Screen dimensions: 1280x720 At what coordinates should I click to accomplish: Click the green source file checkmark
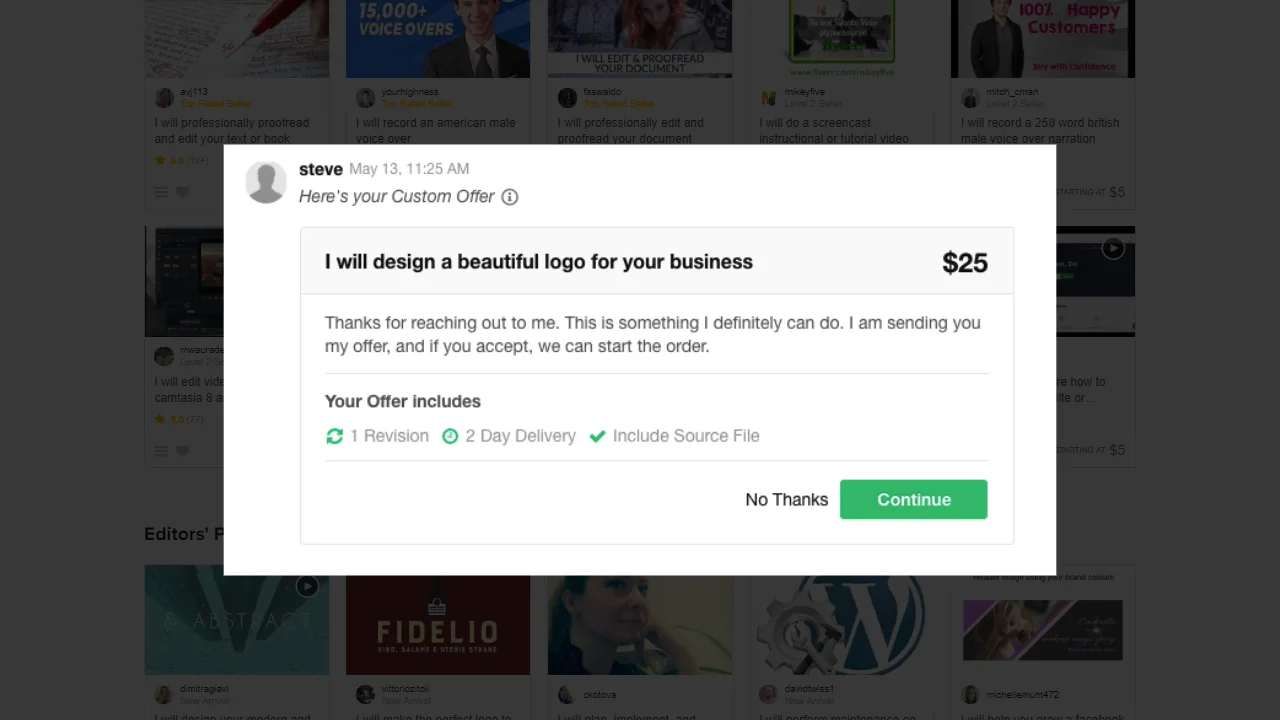(598, 436)
